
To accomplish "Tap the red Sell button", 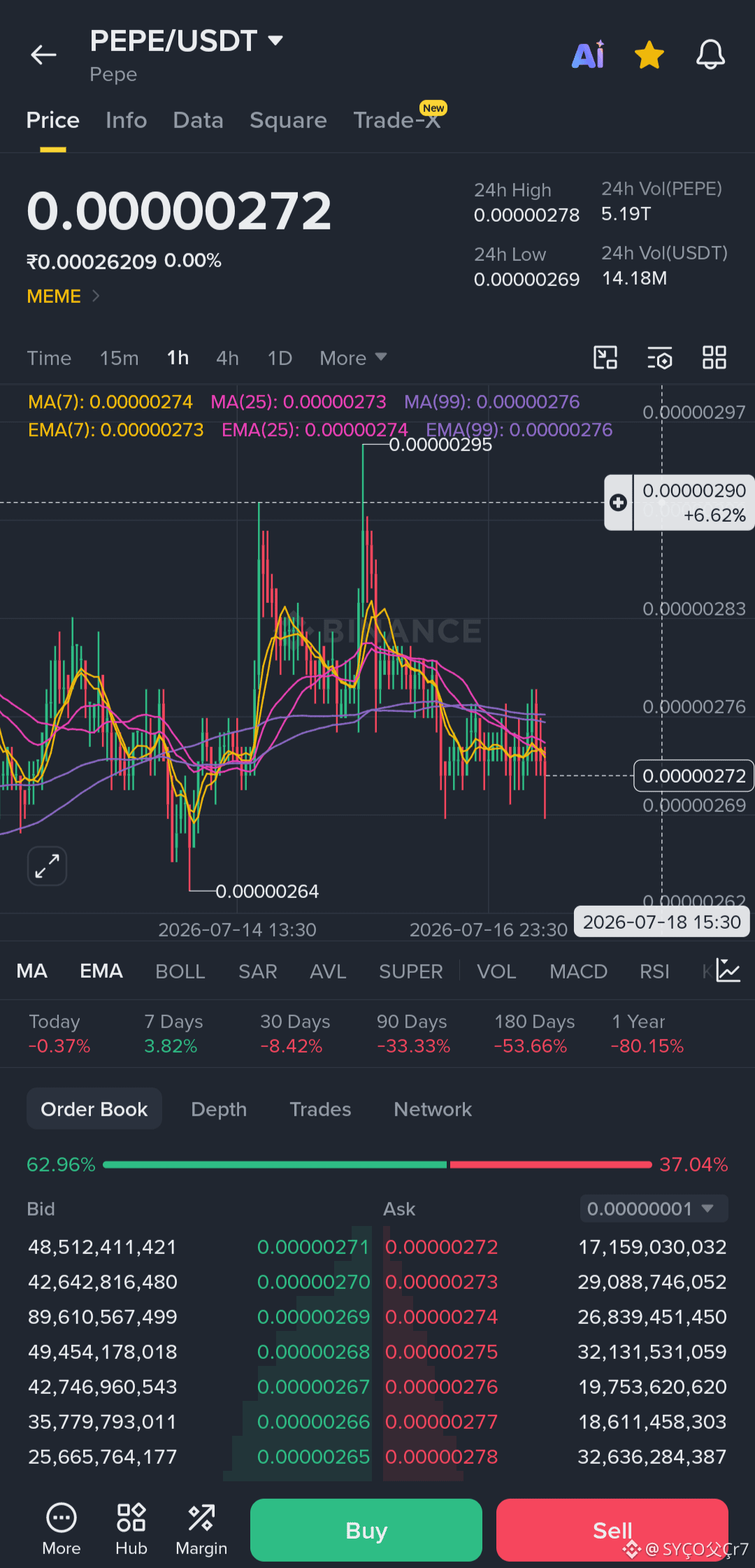I will [612, 1530].
